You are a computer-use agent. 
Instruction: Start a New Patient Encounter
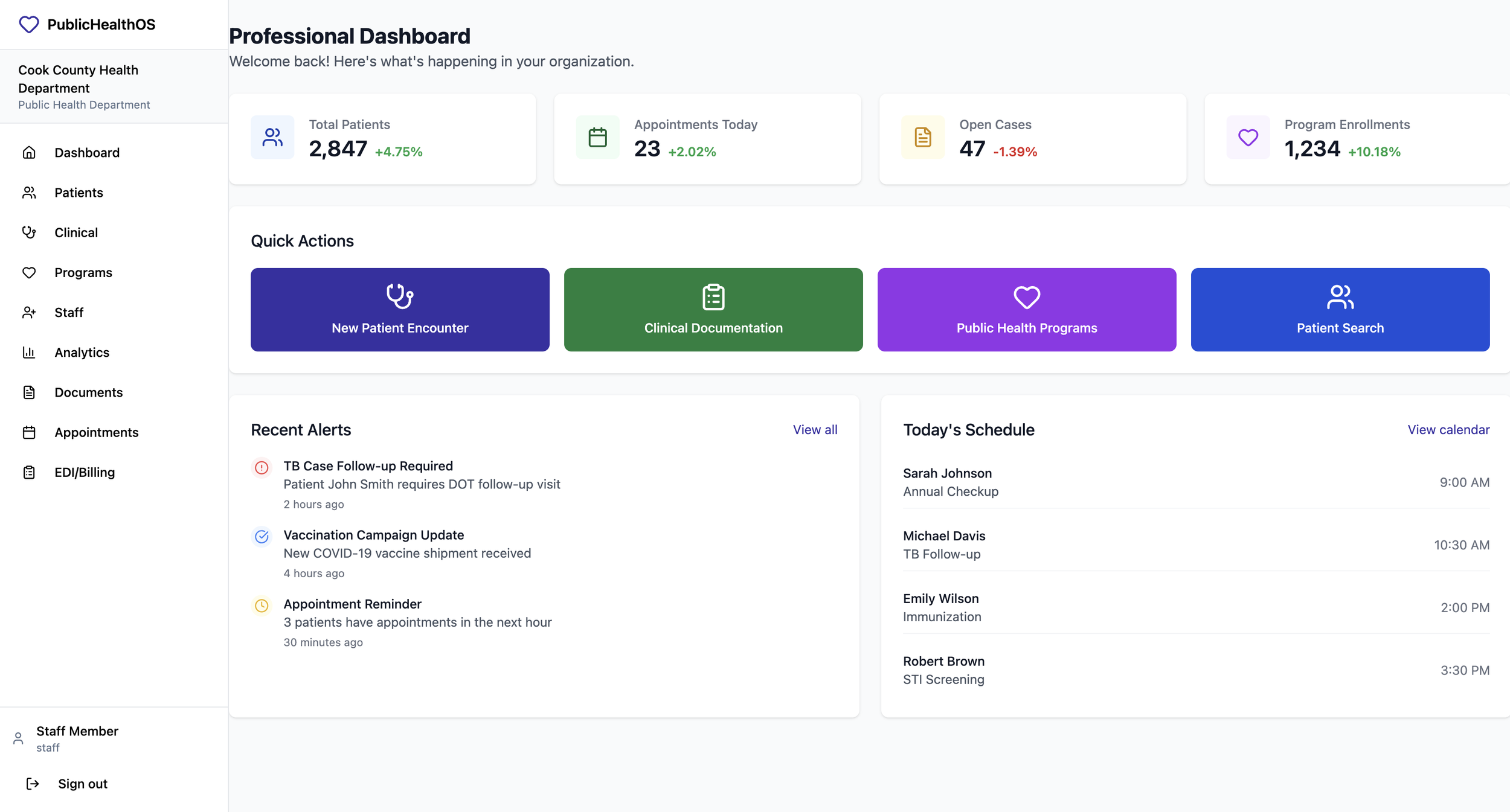tap(400, 310)
